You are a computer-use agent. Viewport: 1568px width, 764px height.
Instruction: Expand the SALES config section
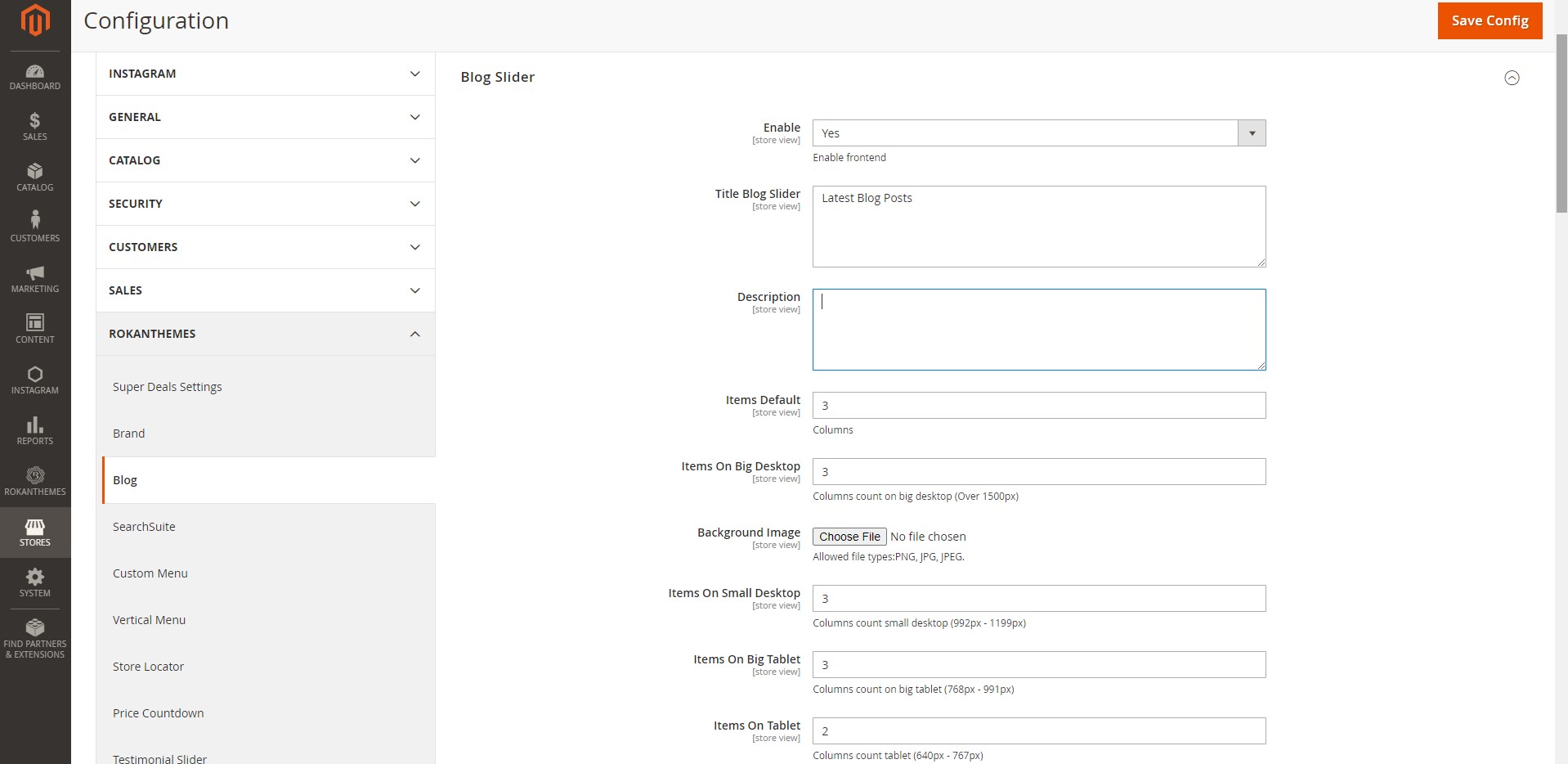(266, 290)
